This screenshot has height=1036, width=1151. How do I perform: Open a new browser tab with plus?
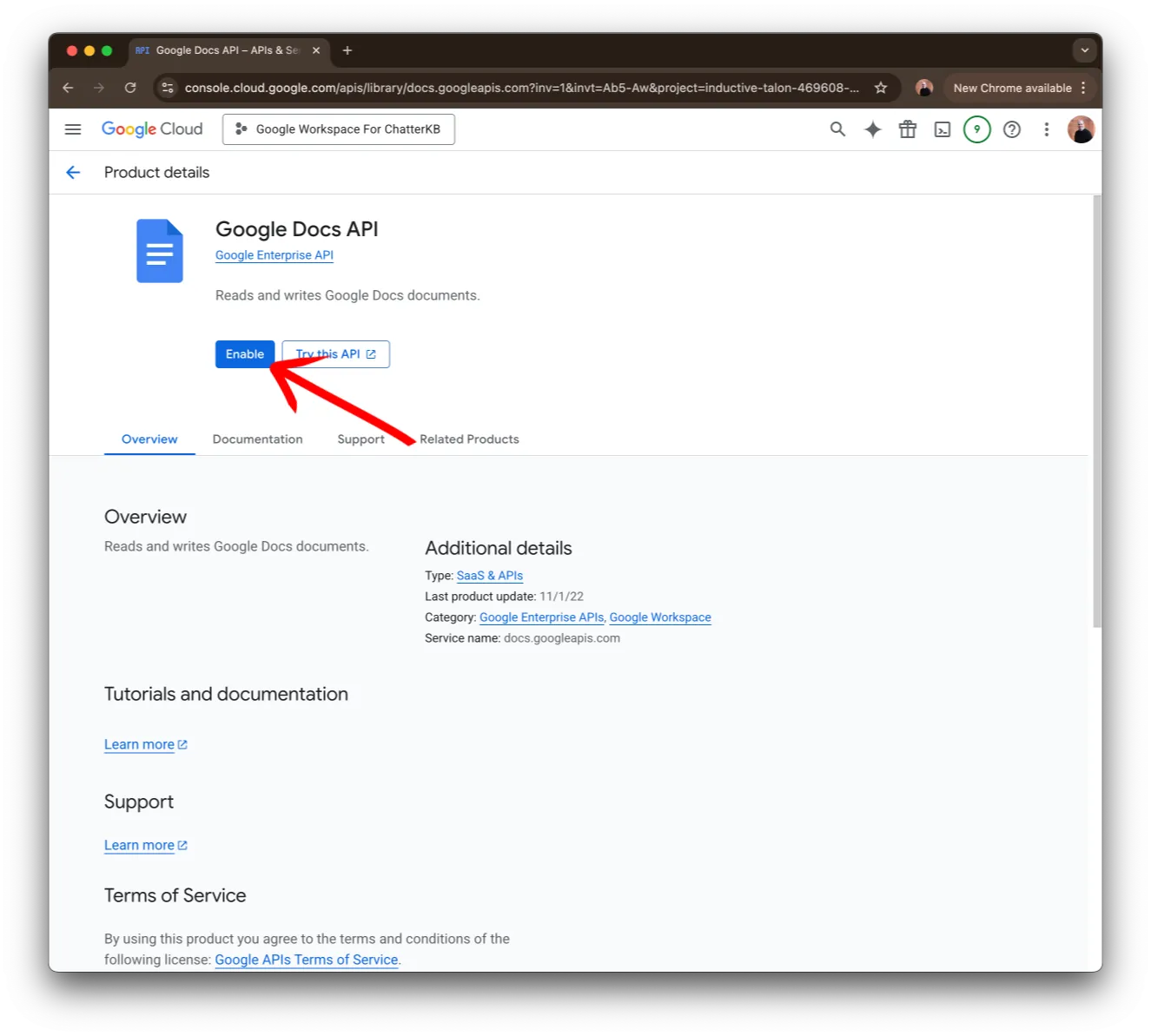[347, 50]
